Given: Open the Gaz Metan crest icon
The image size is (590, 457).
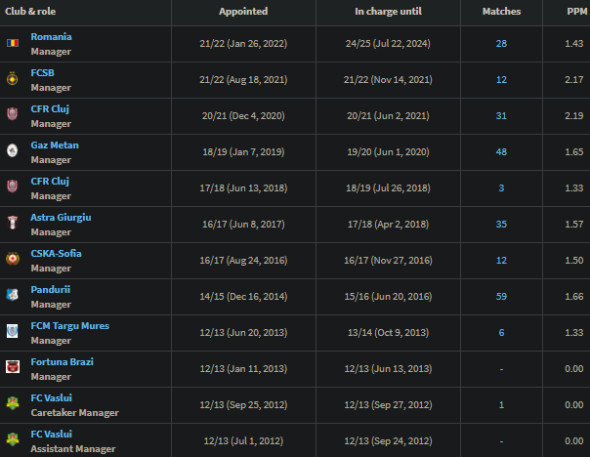Looking at the screenshot, I should pos(12,151).
